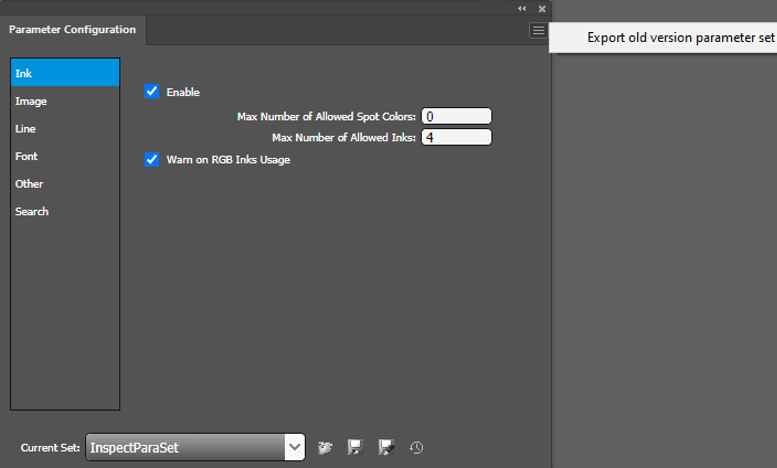
Task: Close the Parameter Configuration panel
Action: pyautogui.click(x=541, y=8)
